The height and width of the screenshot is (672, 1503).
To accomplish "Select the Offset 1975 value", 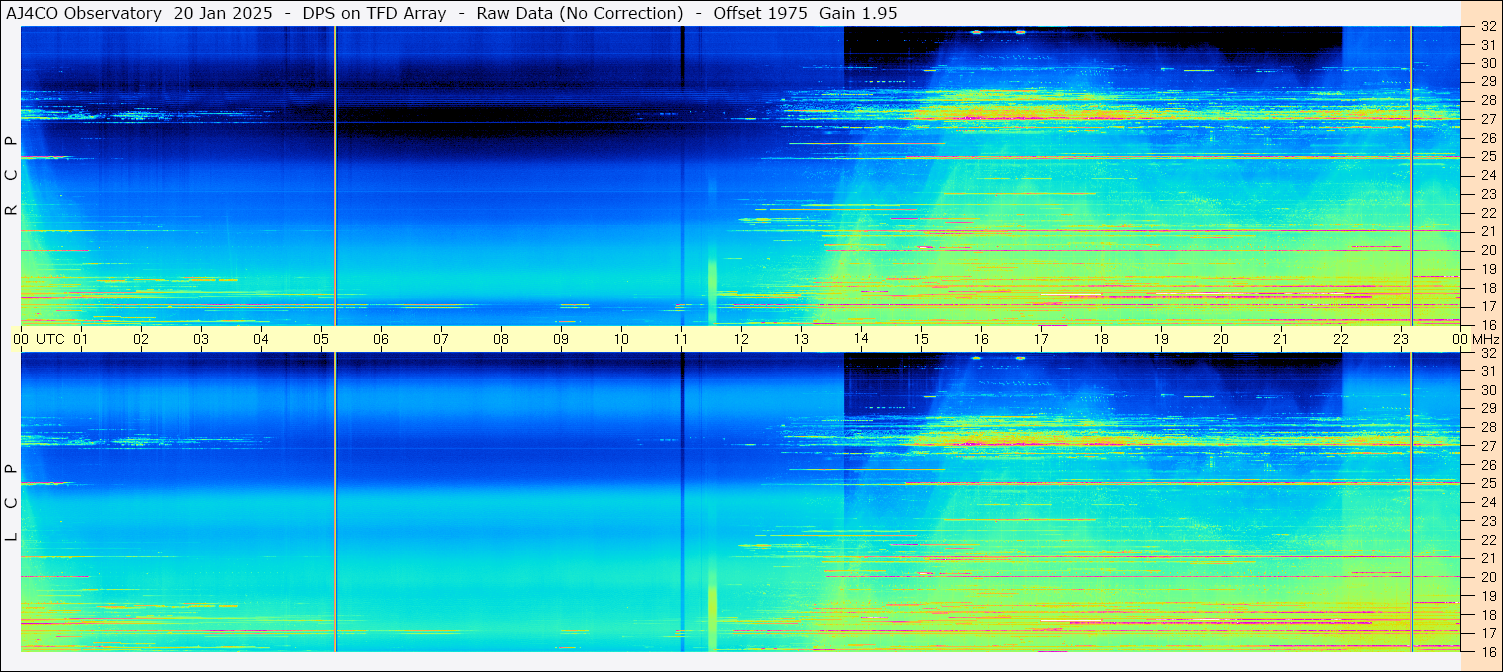I will (762, 13).
